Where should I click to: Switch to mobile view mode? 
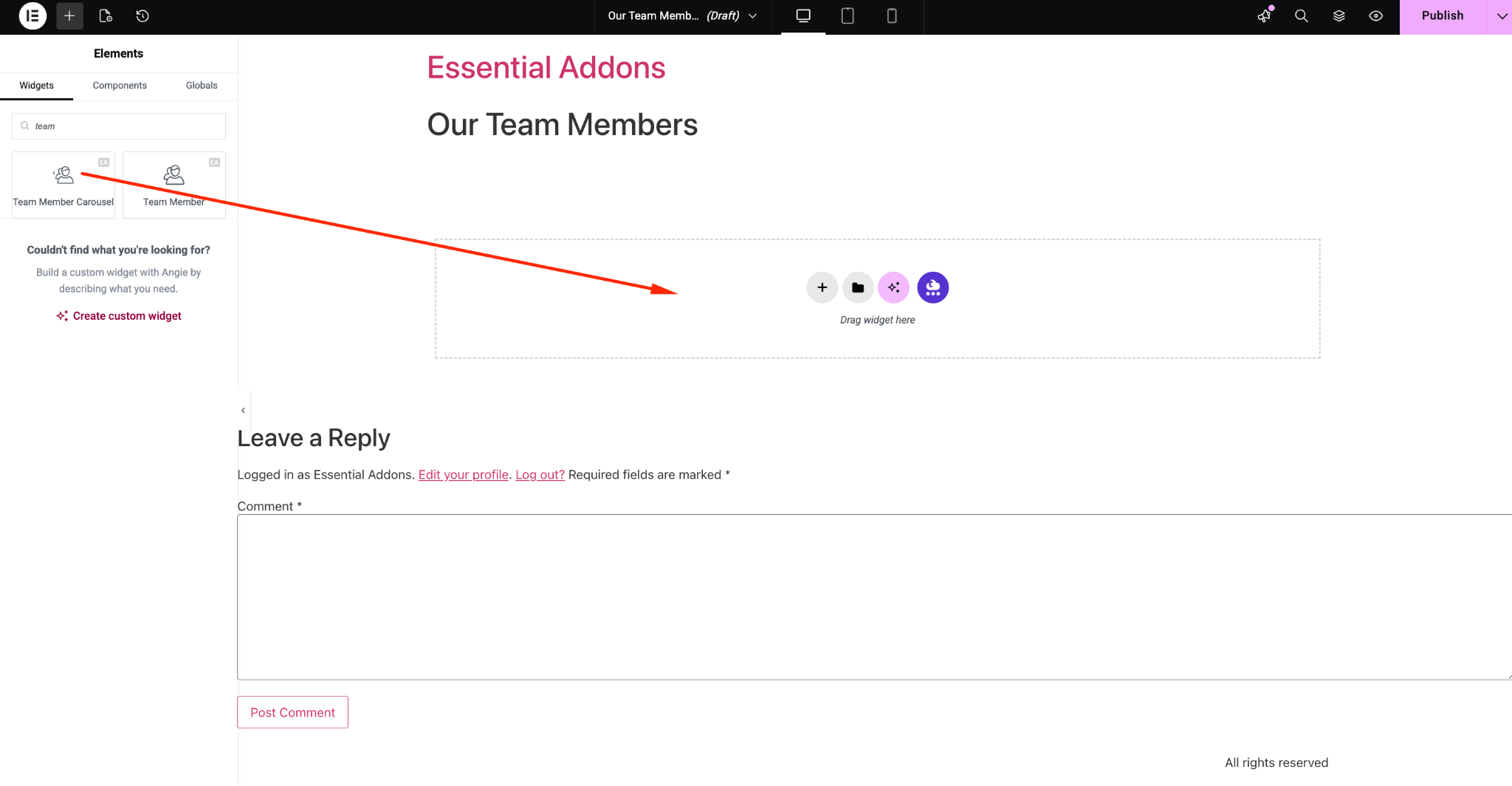point(892,16)
